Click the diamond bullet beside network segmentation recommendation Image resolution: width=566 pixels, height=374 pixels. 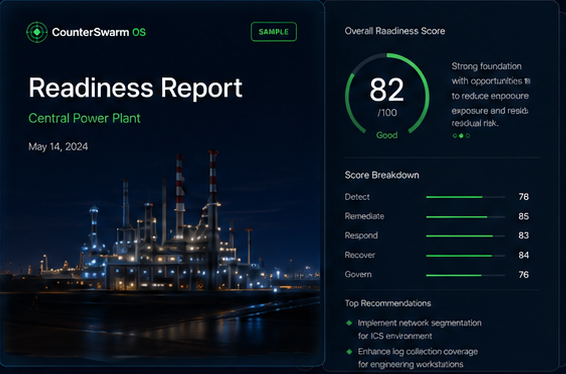(x=349, y=323)
